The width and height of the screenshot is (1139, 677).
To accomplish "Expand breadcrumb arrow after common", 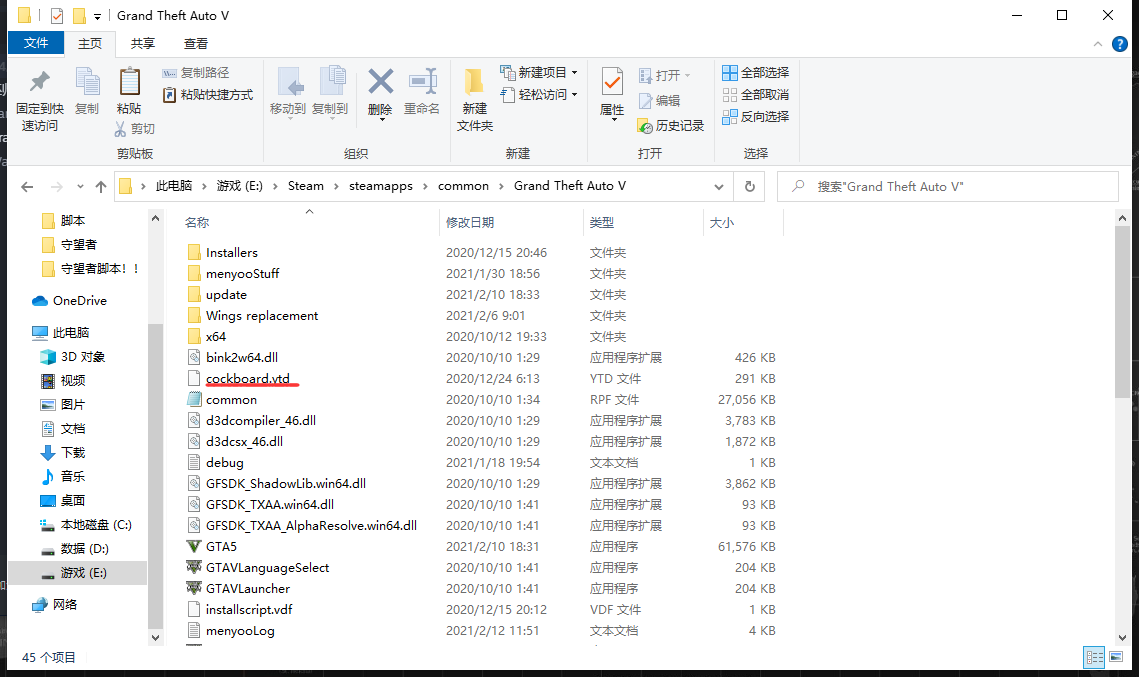I will [501, 187].
